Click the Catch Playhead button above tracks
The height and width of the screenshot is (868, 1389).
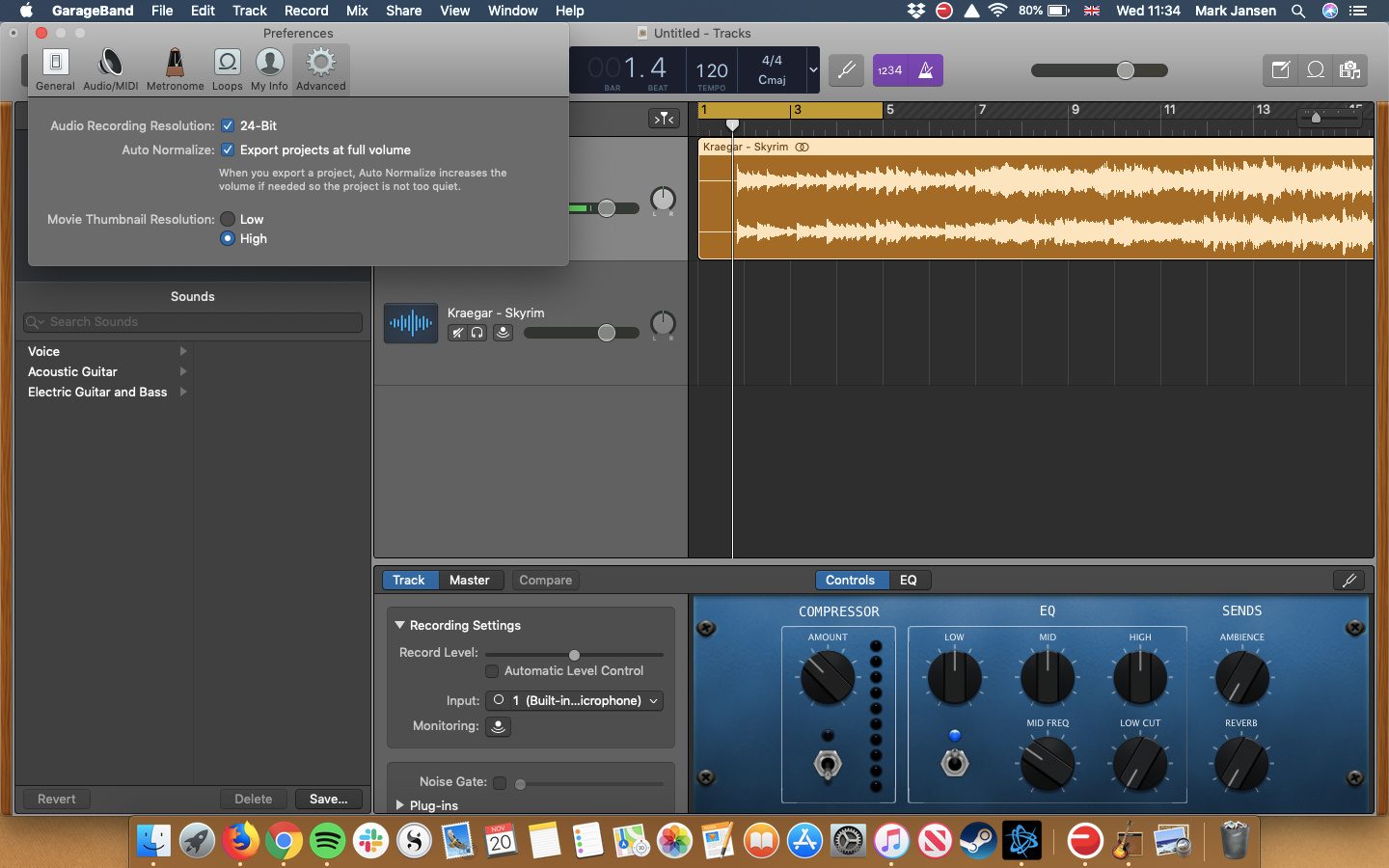click(x=664, y=119)
